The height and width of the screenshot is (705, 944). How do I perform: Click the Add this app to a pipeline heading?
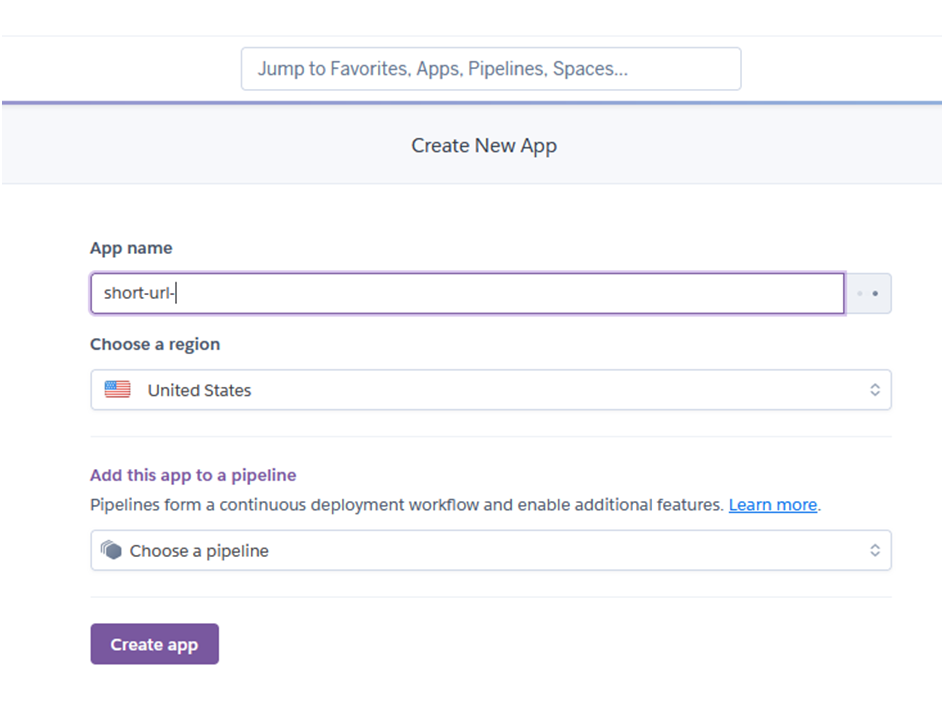[x=193, y=475]
